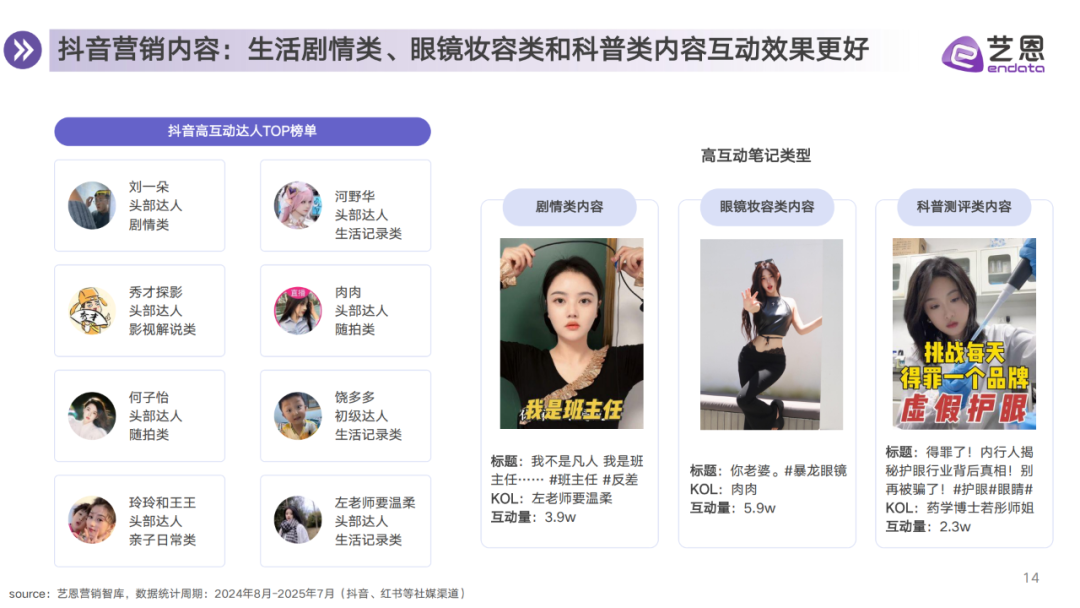This screenshot has width=1080, height=608.
Task: Select the 眼镜妆容类内容 tab label
Action: pyautogui.click(x=767, y=207)
